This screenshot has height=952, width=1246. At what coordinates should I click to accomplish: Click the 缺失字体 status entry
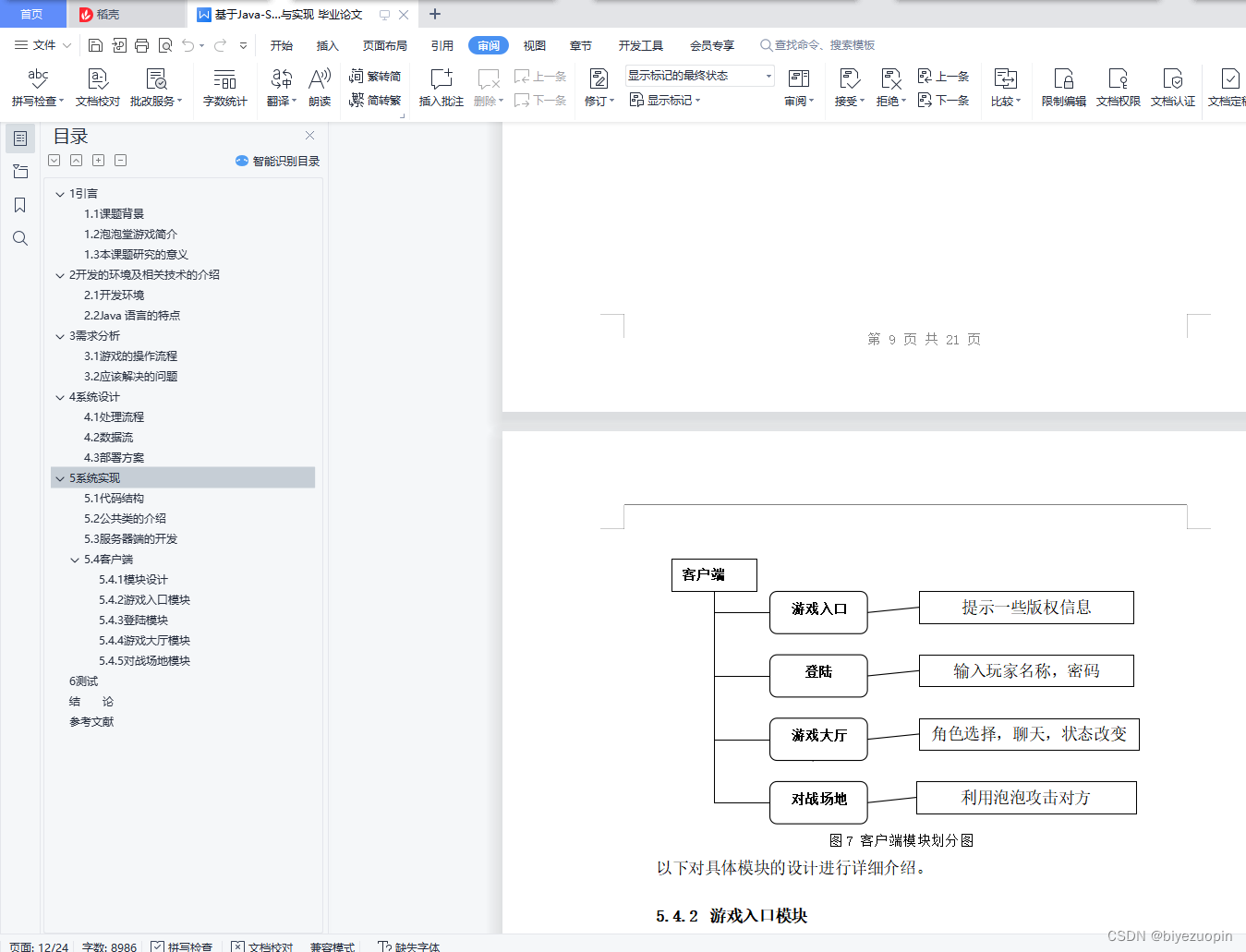(x=409, y=946)
